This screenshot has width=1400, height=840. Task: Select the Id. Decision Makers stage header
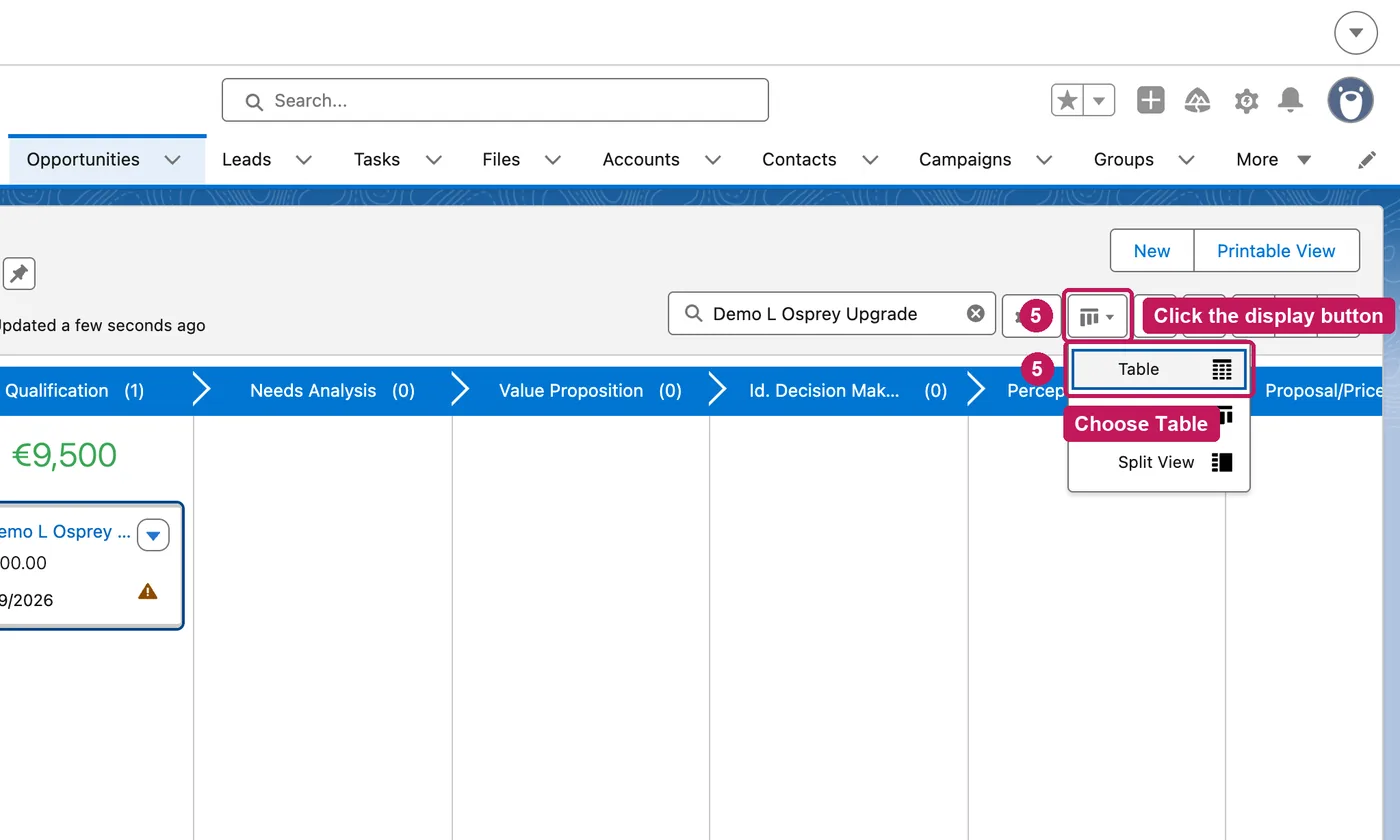[848, 391]
